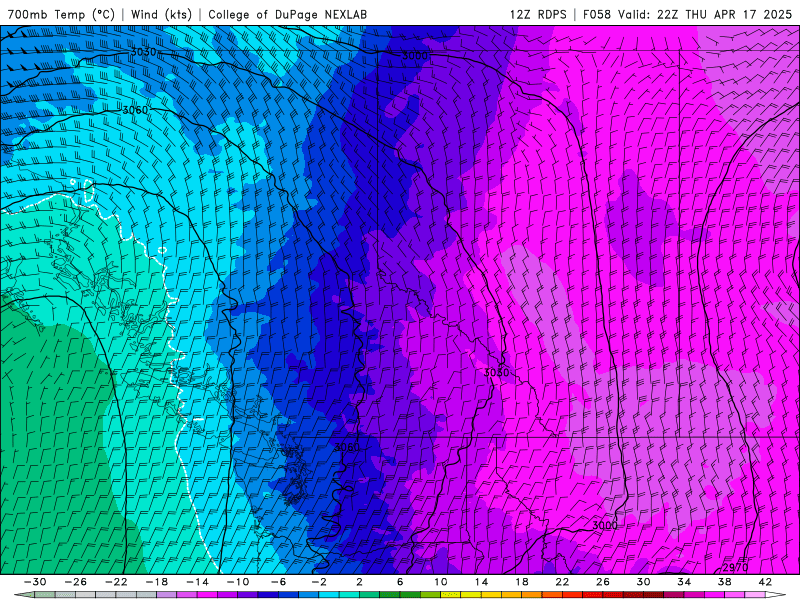
Task: Click the 26 colorbar tick label
Action: [x=603, y=582]
